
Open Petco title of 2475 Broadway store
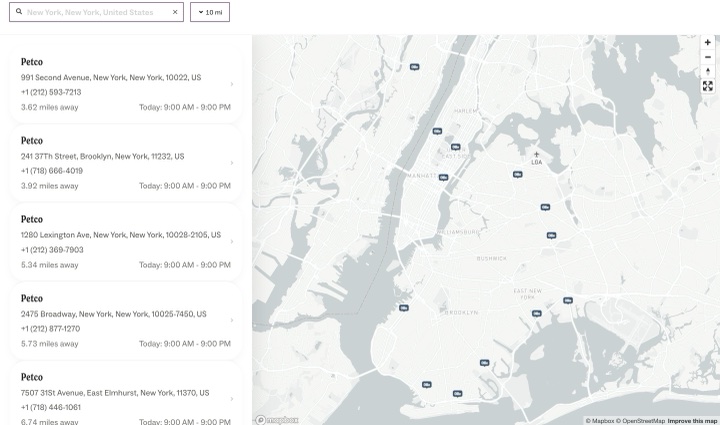pyautogui.click(x=32, y=298)
